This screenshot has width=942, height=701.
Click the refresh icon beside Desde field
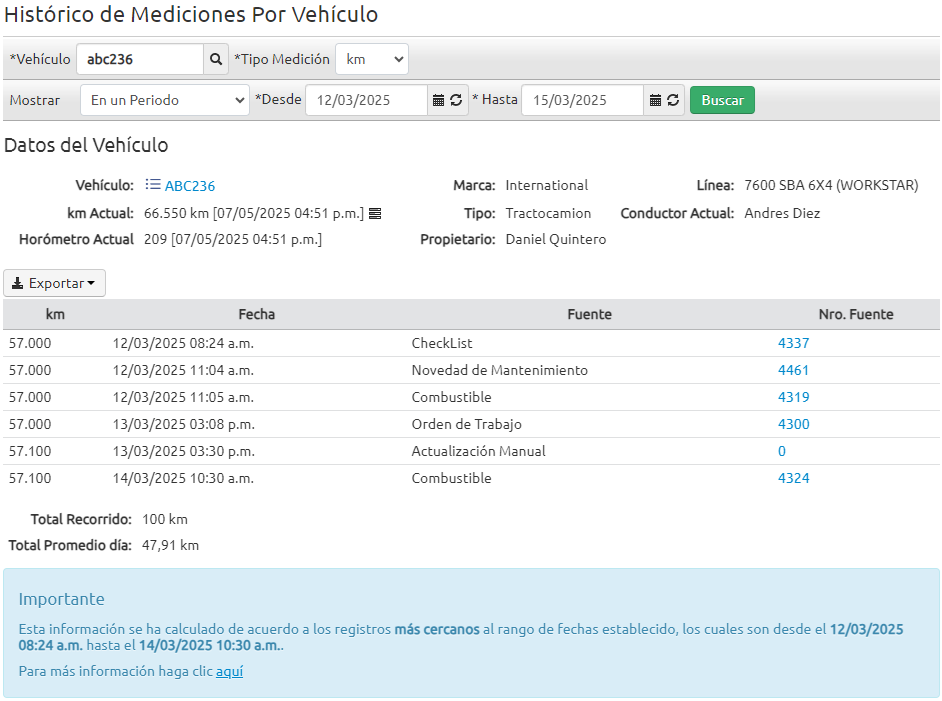(455, 100)
